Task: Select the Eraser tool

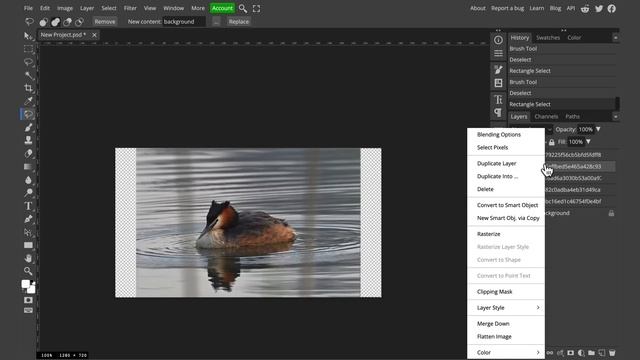Action: click(28, 153)
